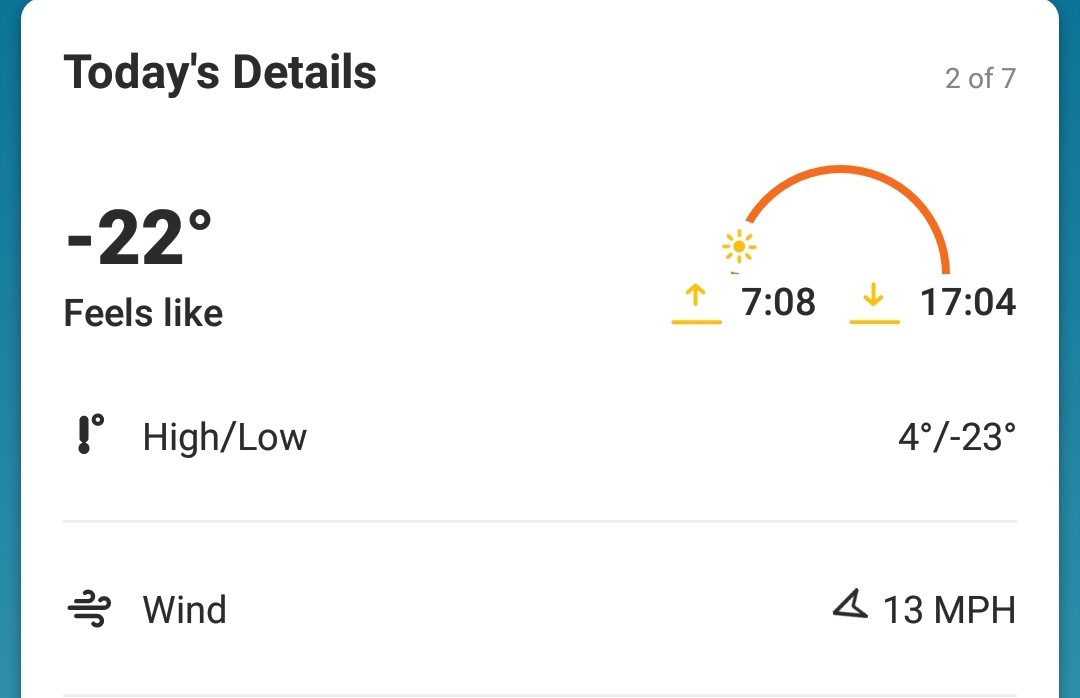This screenshot has width=1080, height=698.
Task: Click the sunset down-arrow icon
Action: (874, 297)
